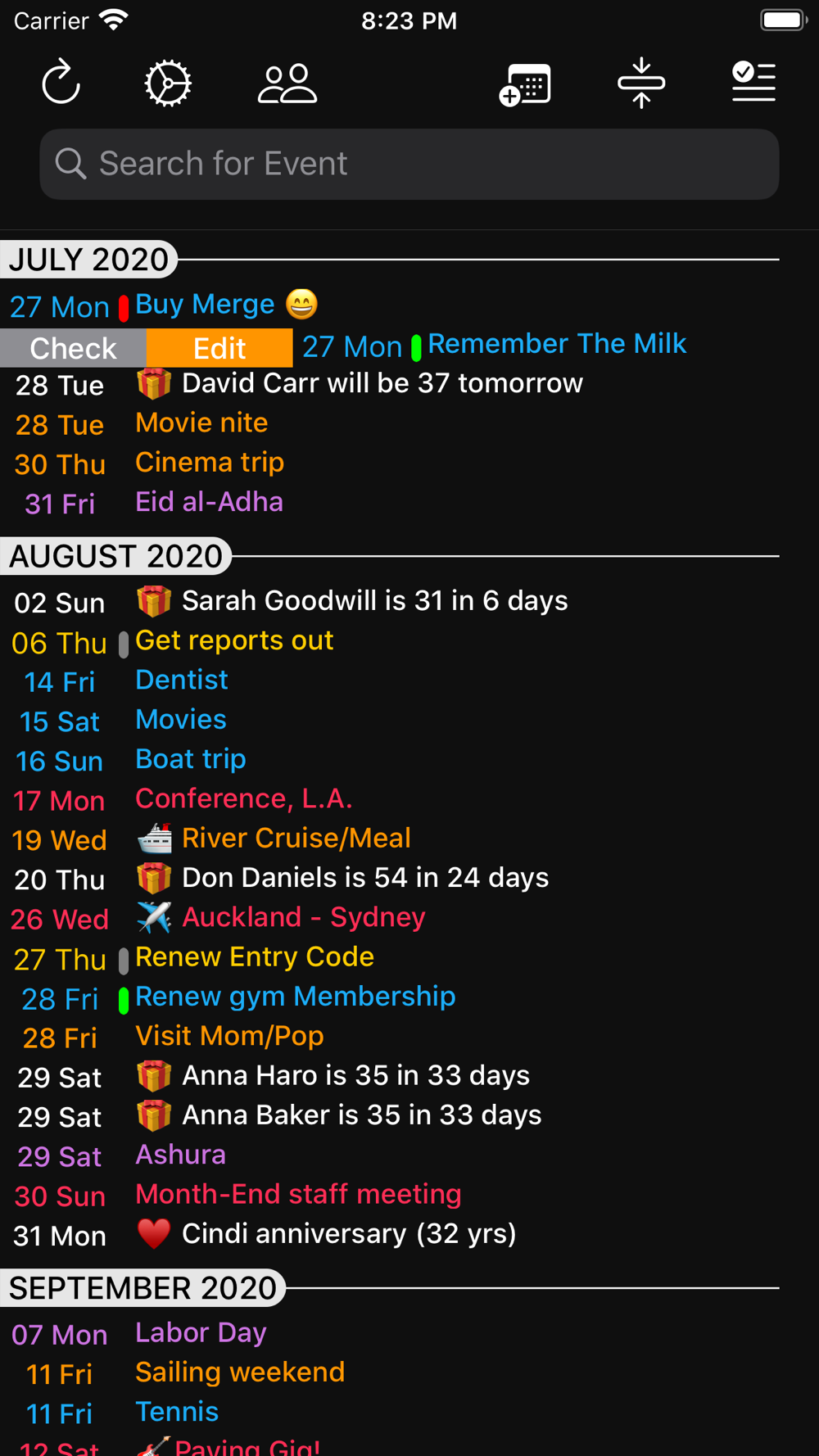Toggle gray marker beside Get reports out
This screenshot has width=819, height=1456.
coord(124,644)
